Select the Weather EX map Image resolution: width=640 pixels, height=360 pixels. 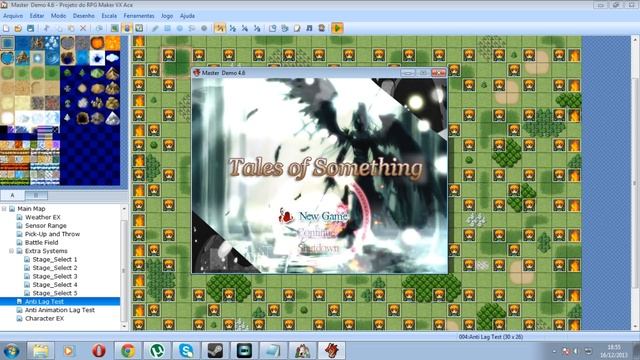[x=42, y=217]
